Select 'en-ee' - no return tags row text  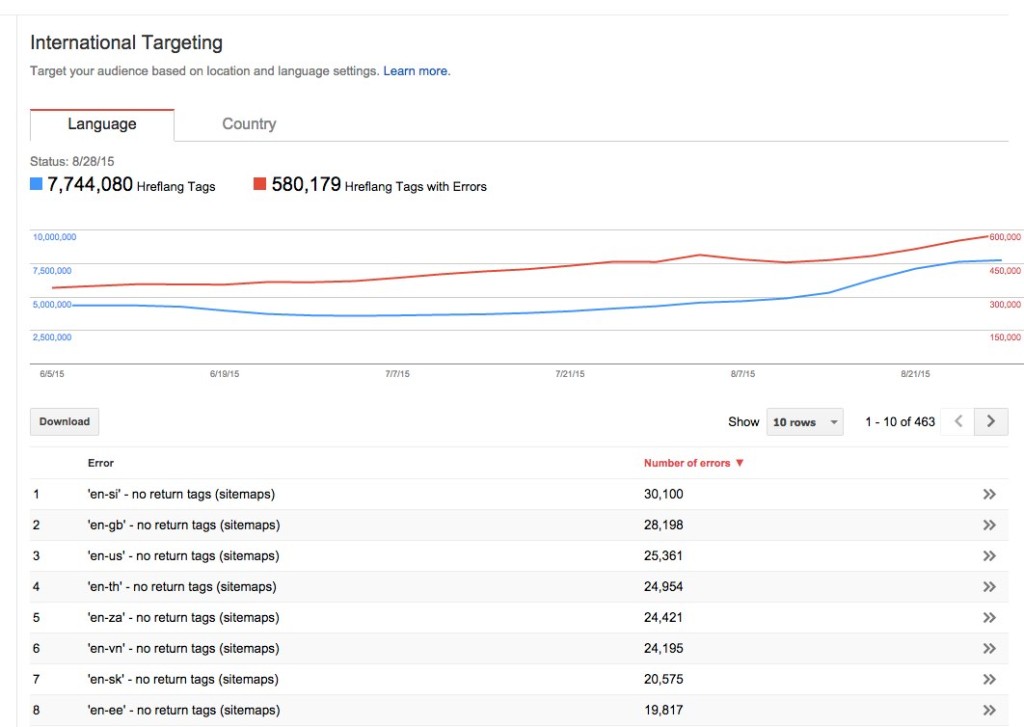(x=184, y=710)
